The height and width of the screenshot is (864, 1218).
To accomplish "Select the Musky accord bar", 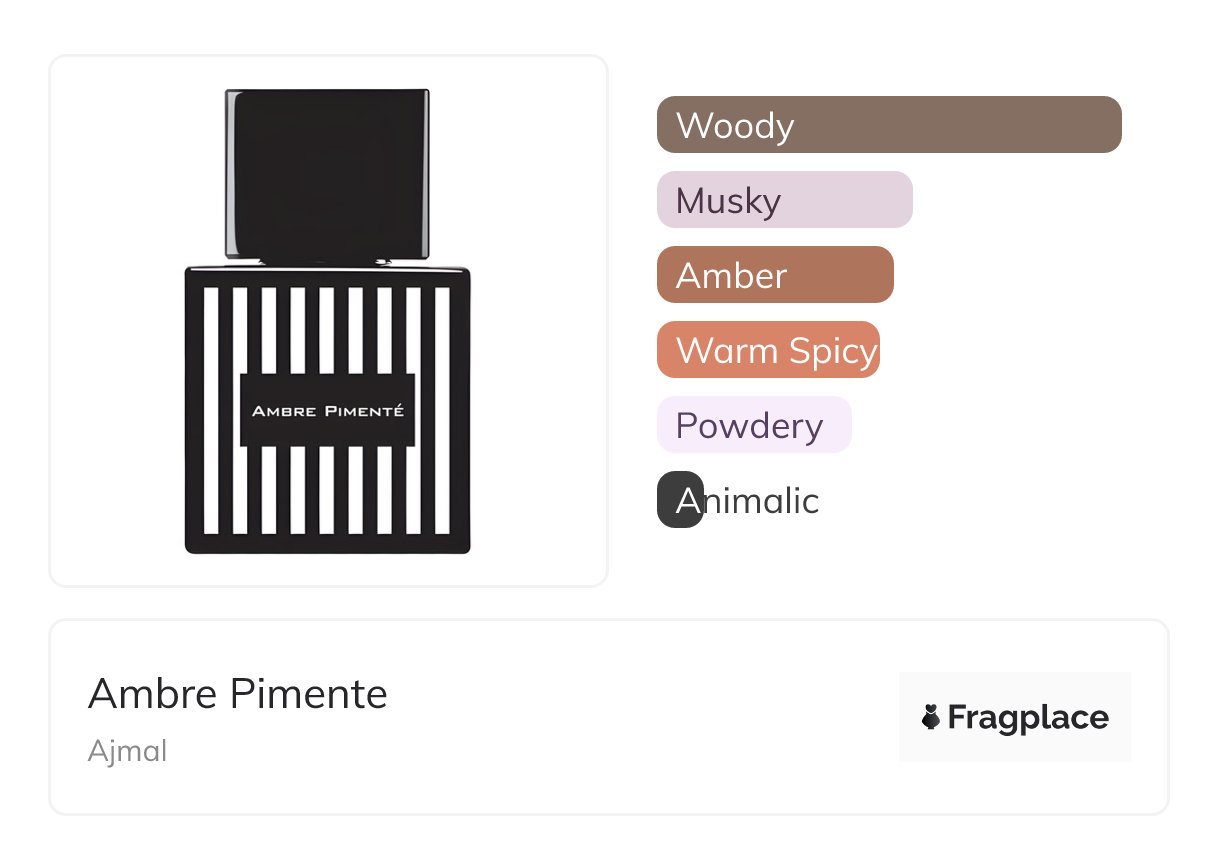I will [784, 200].
